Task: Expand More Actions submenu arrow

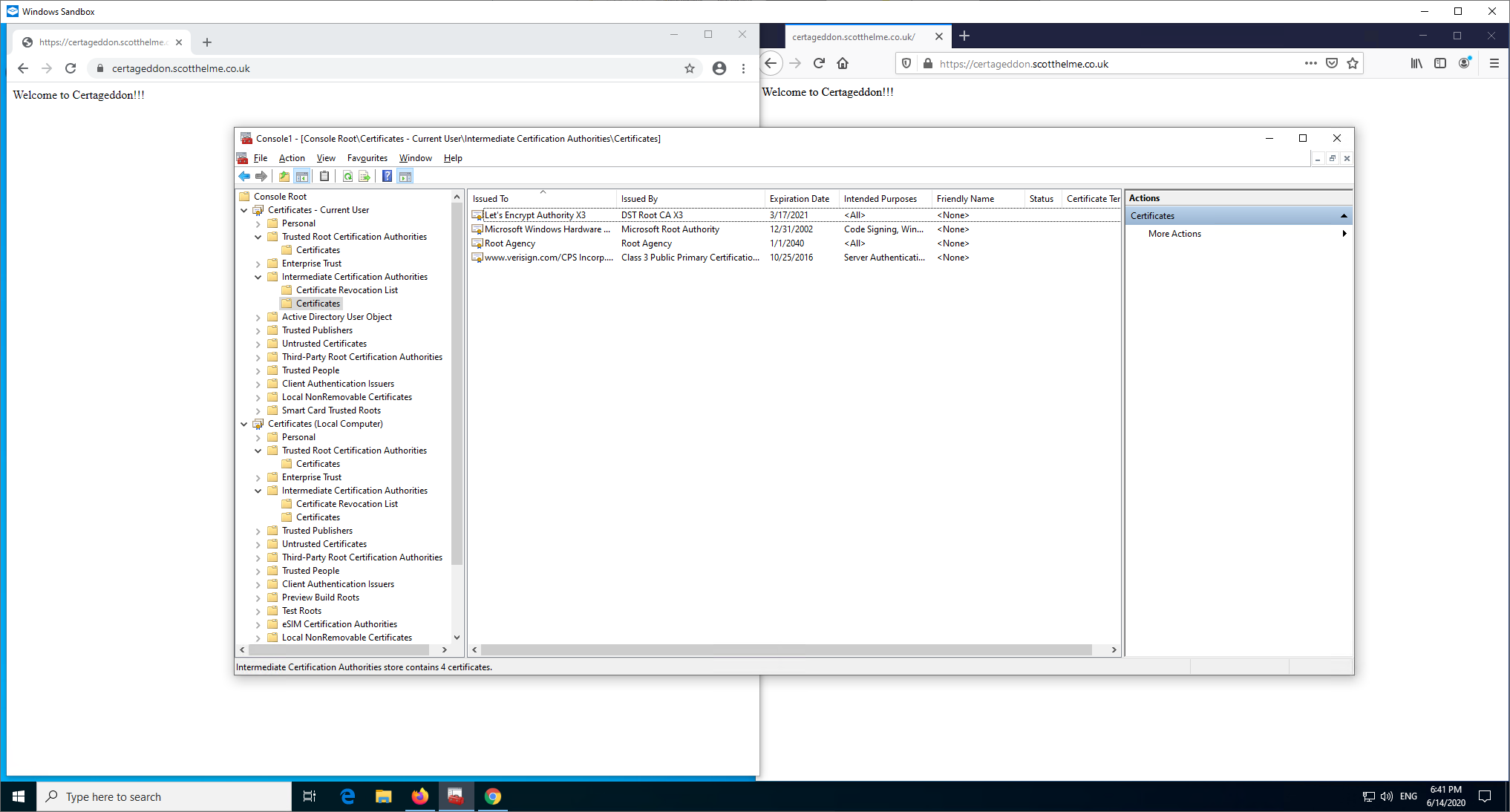Action: 1344,234
